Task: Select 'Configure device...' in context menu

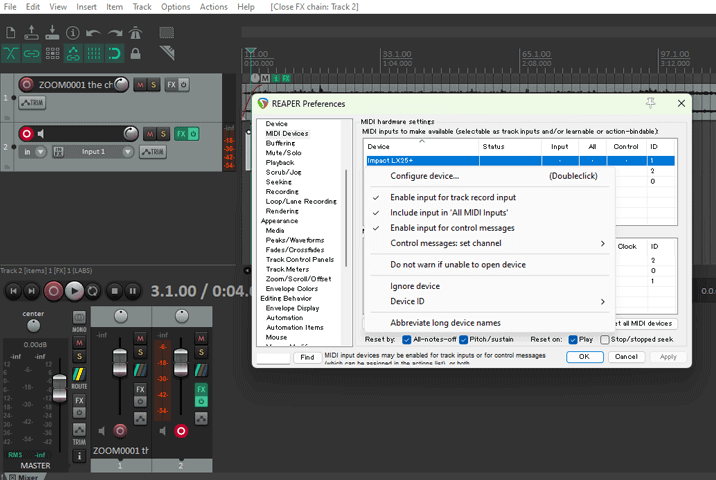Action: [489, 176]
